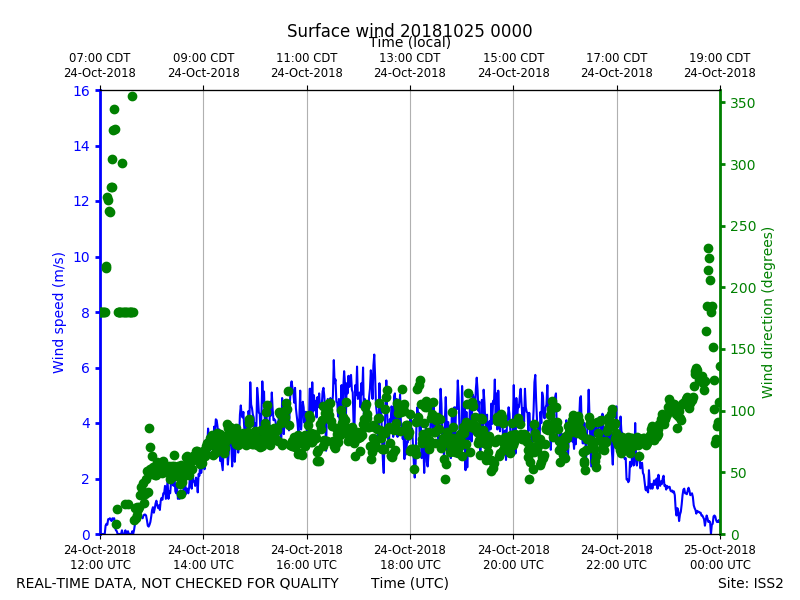
Task: Click the '12:00 UTC' bottom tick label
Action: (x=100, y=565)
